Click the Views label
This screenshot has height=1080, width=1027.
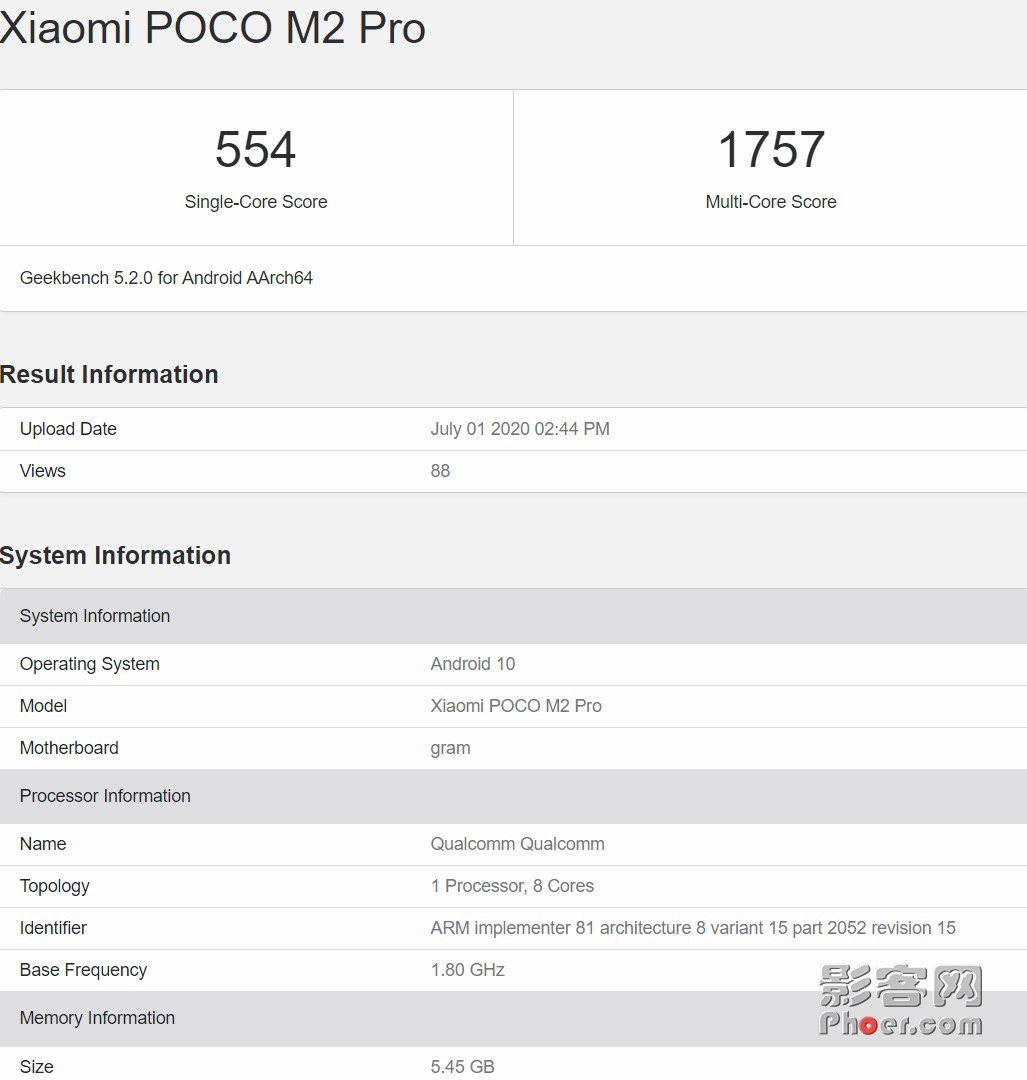coord(43,470)
